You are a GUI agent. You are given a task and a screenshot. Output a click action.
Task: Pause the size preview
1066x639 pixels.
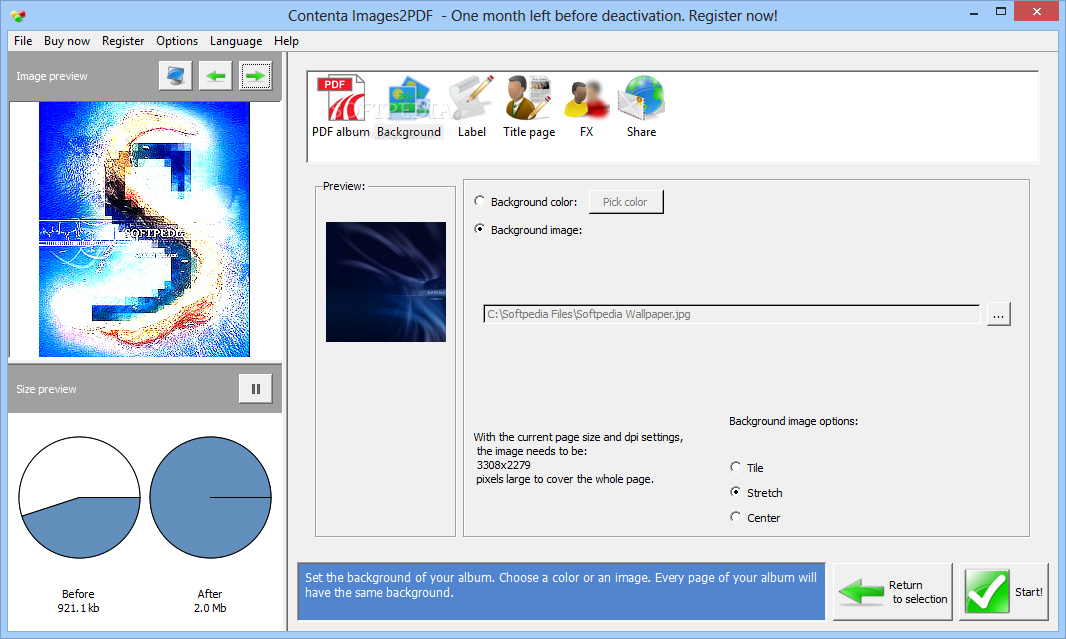256,389
